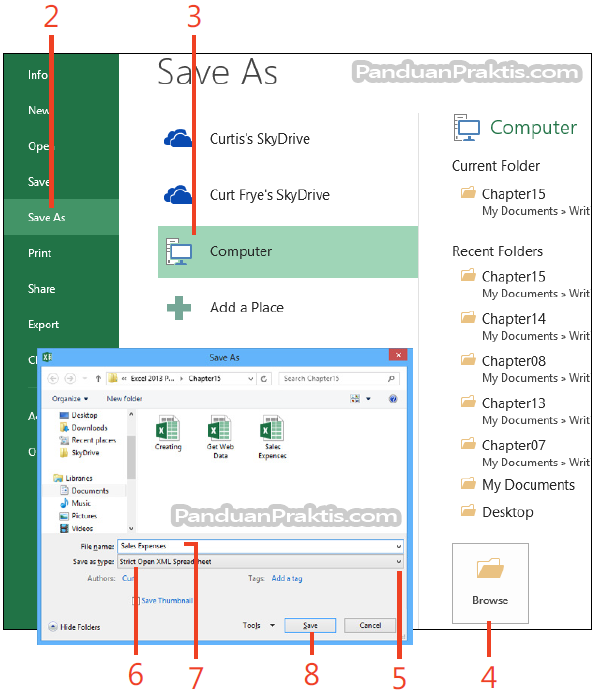Refresh the Chapter15 folder view
The image size is (597, 693).
point(264,379)
